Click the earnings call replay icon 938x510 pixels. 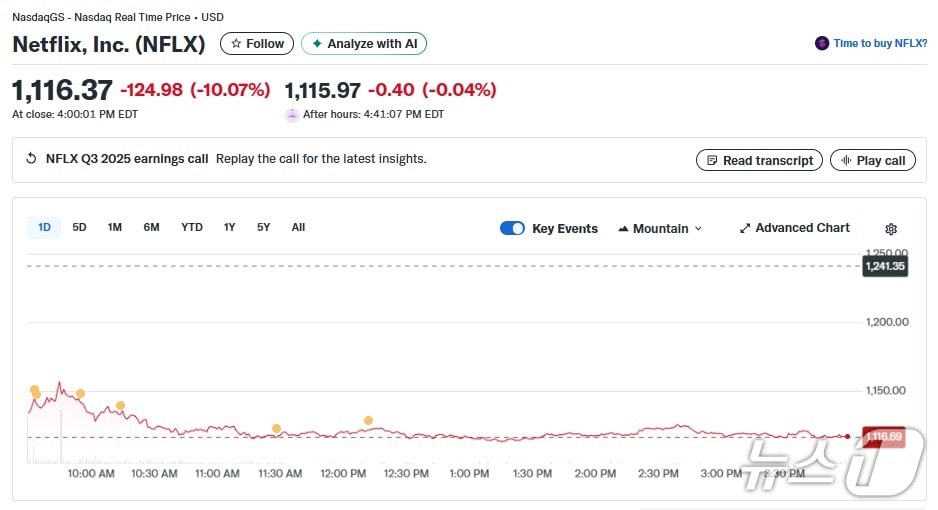(31, 159)
